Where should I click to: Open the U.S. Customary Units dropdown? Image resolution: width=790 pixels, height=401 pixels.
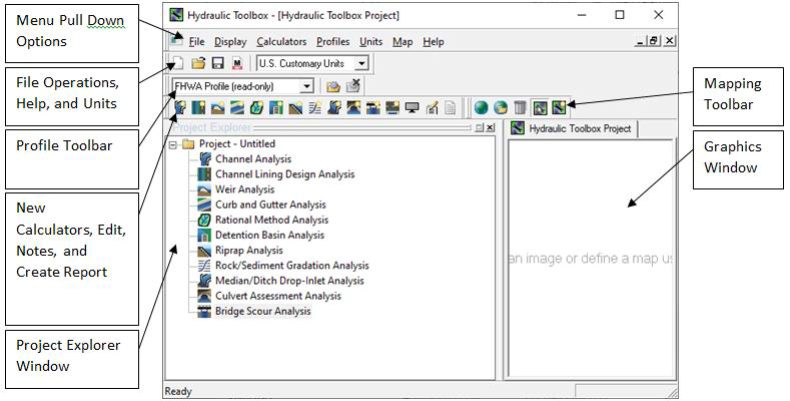pos(361,64)
